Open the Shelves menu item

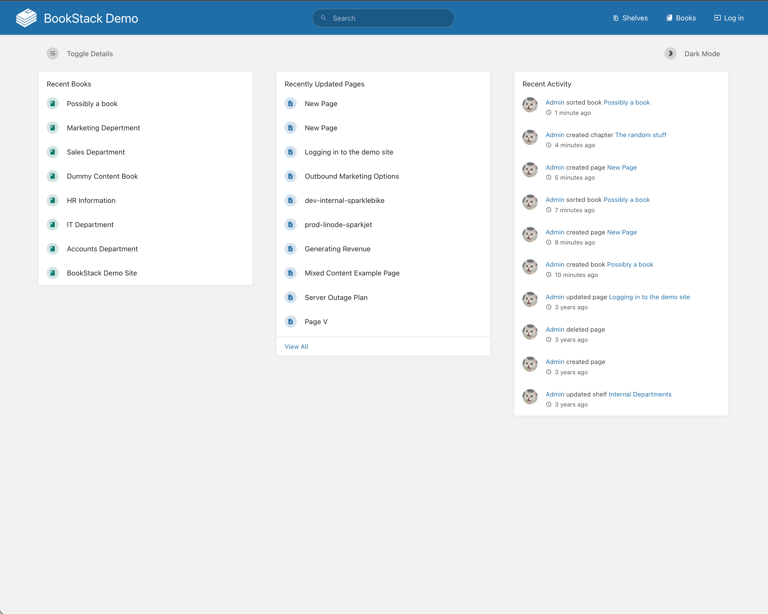630,18
